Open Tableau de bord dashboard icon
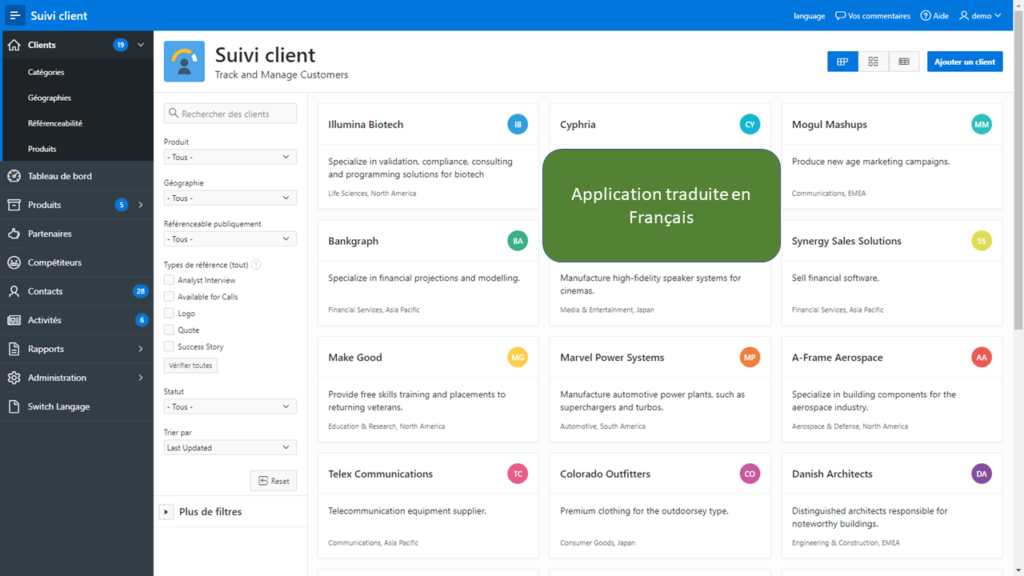The height and width of the screenshot is (576, 1024). coord(14,176)
